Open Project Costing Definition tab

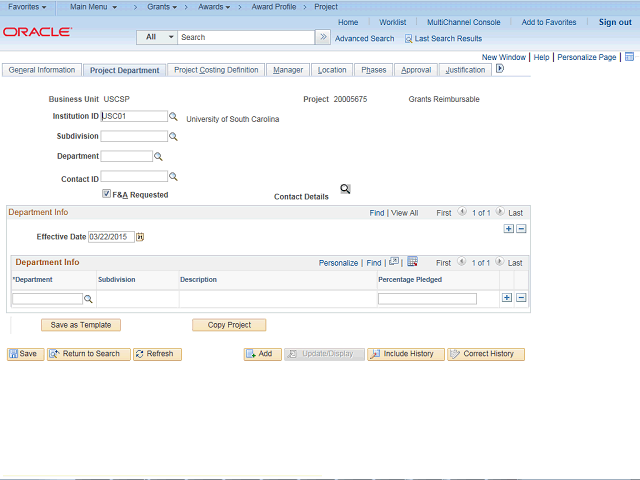(216, 70)
